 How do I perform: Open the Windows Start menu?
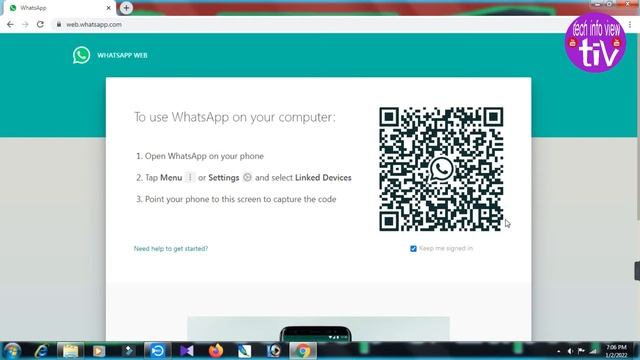(12, 351)
